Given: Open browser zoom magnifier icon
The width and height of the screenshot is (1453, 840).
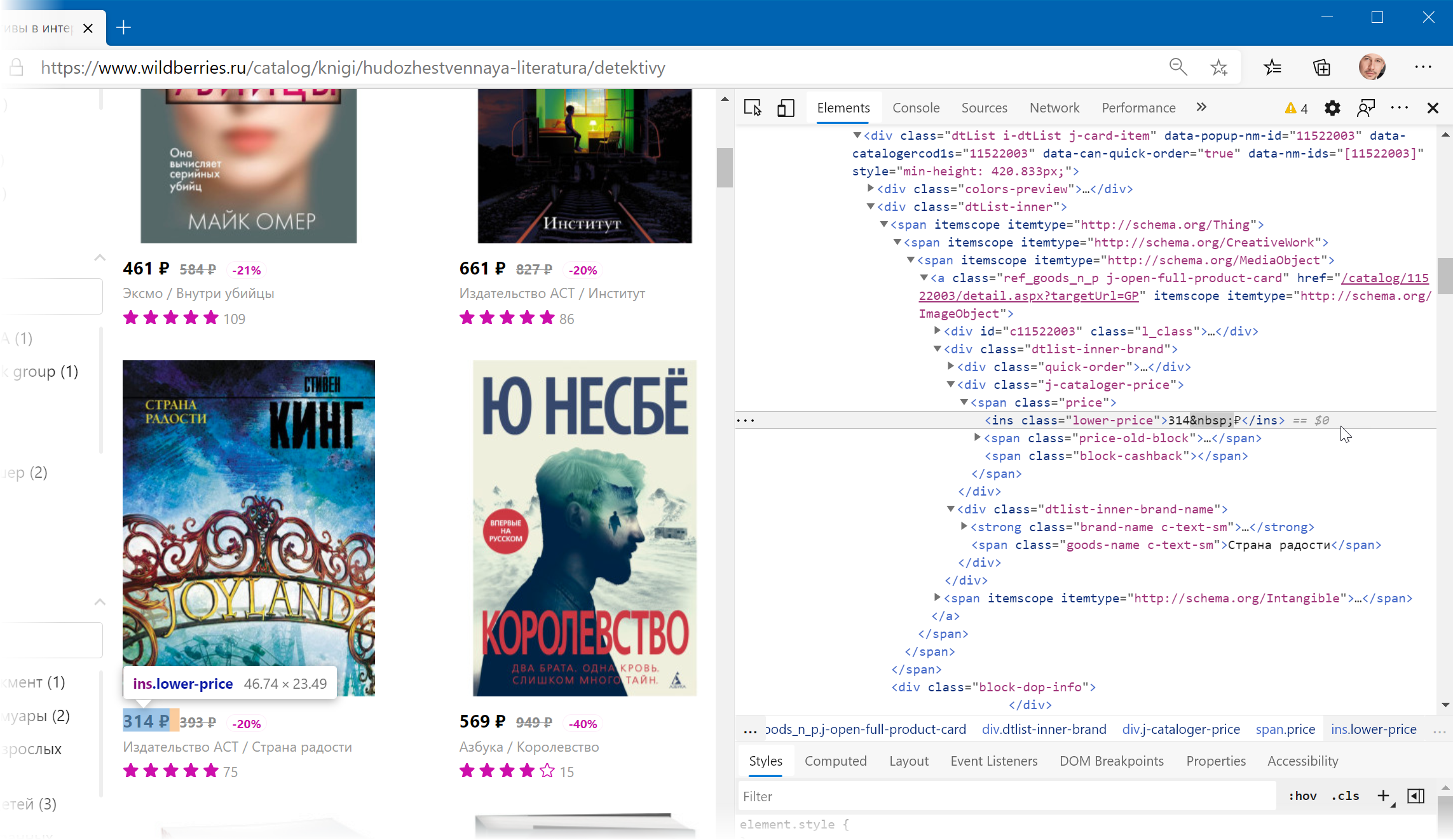Looking at the screenshot, I should (1178, 67).
